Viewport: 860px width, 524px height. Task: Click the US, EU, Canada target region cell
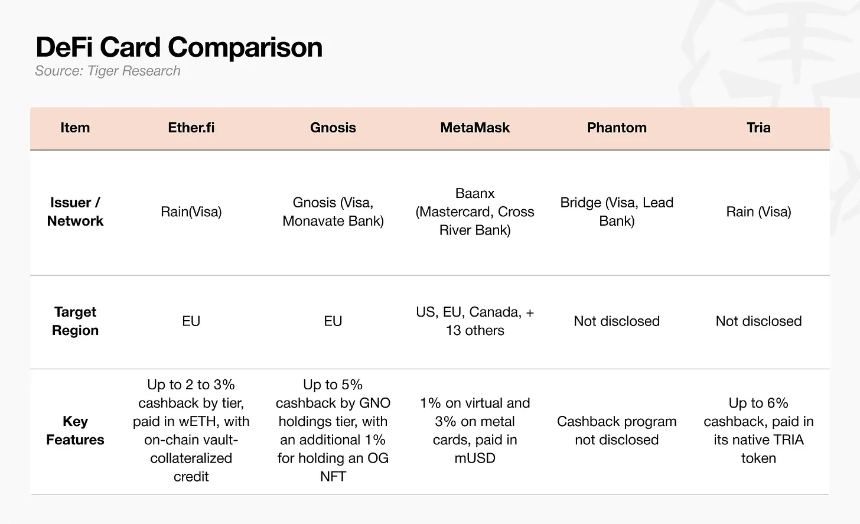coord(475,321)
